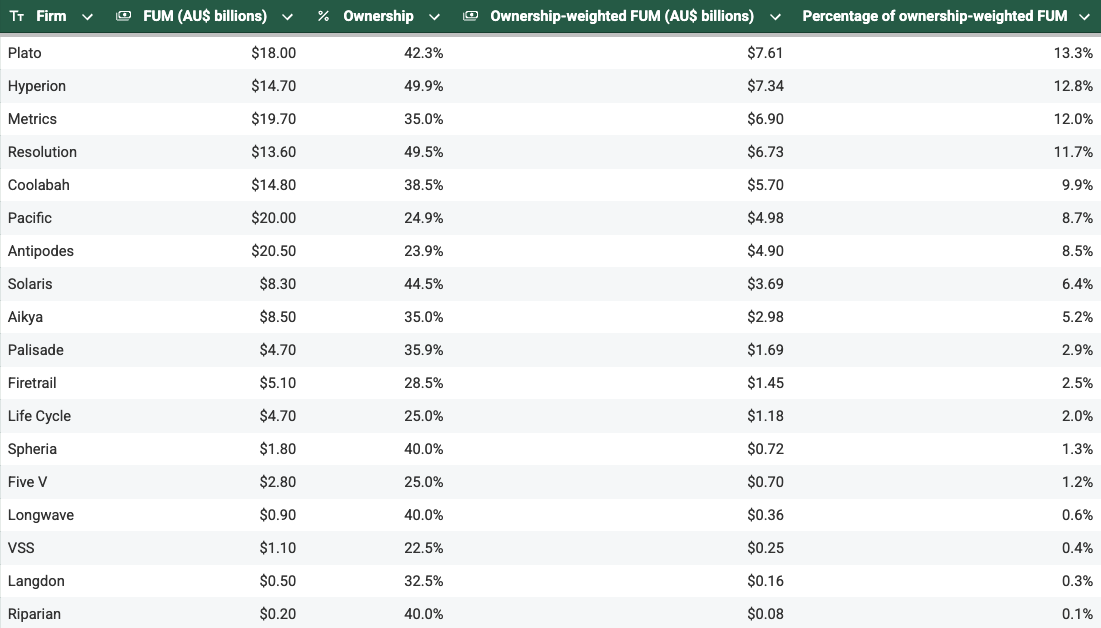This screenshot has width=1101, height=628.
Task: Select the Five V firm cell
Action: coord(28,482)
